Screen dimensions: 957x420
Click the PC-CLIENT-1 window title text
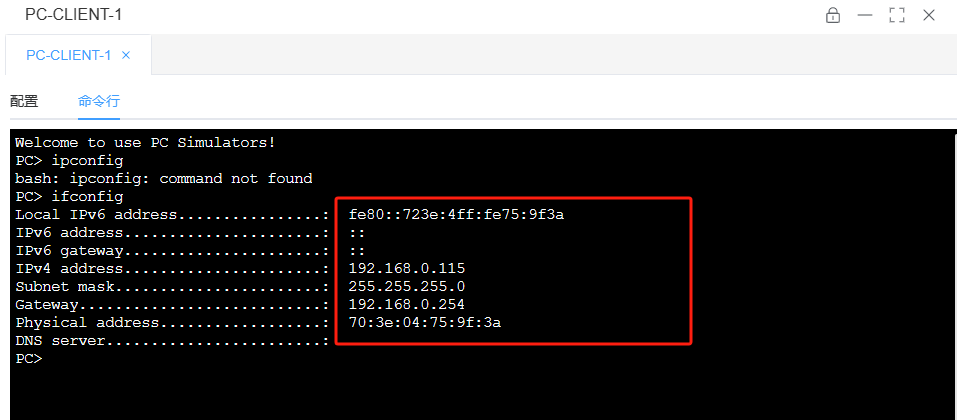(x=73, y=15)
